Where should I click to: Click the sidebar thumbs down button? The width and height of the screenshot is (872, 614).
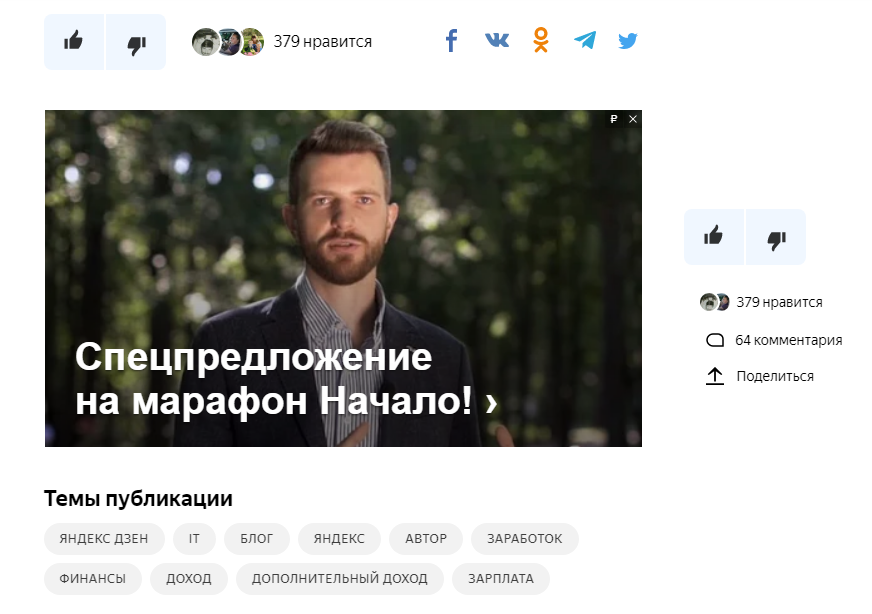(776, 237)
